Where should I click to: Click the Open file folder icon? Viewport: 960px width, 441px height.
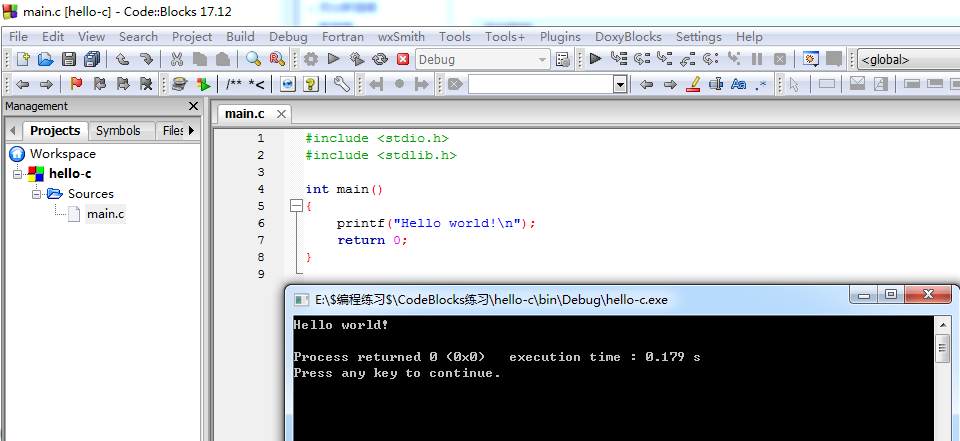point(46,59)
